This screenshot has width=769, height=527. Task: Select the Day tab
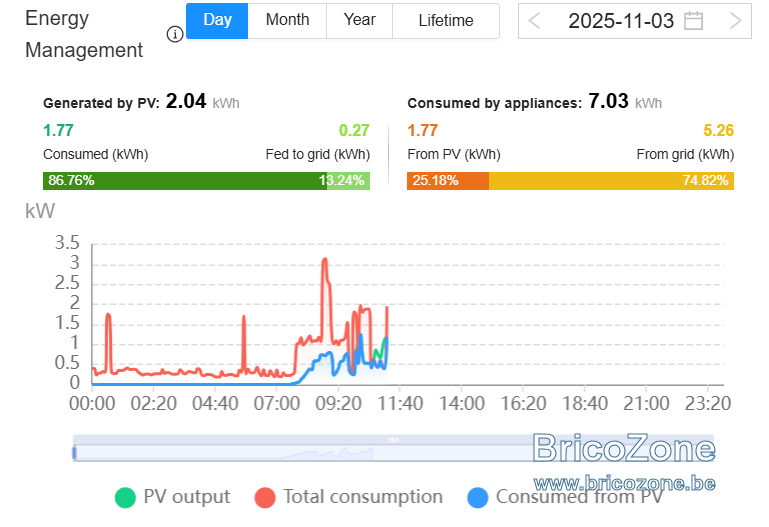point(217,21)
